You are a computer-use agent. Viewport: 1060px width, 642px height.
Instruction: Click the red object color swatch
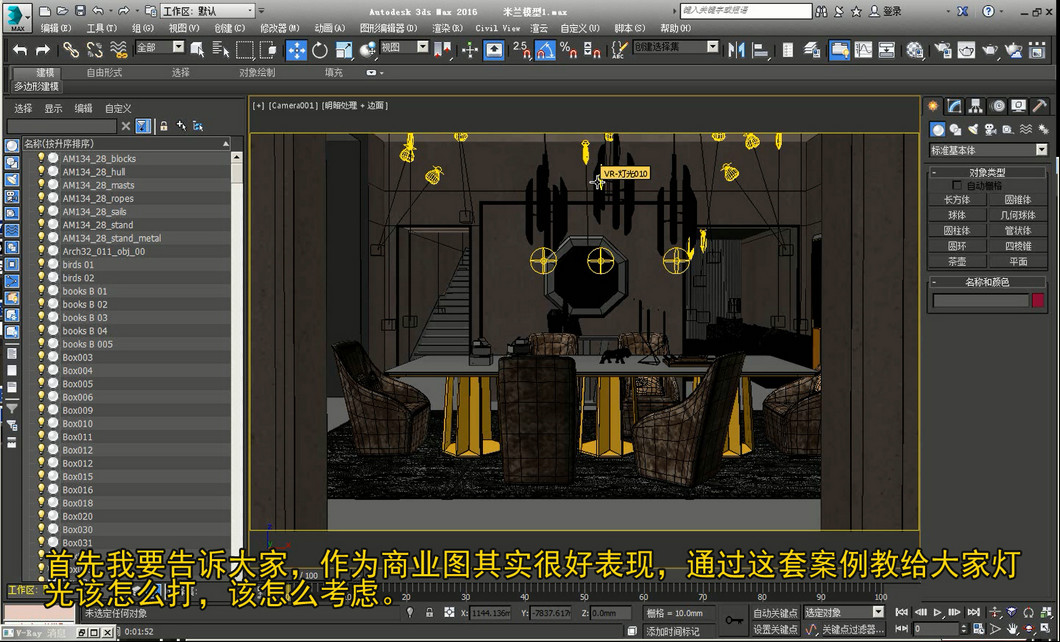click(1038, 301)
